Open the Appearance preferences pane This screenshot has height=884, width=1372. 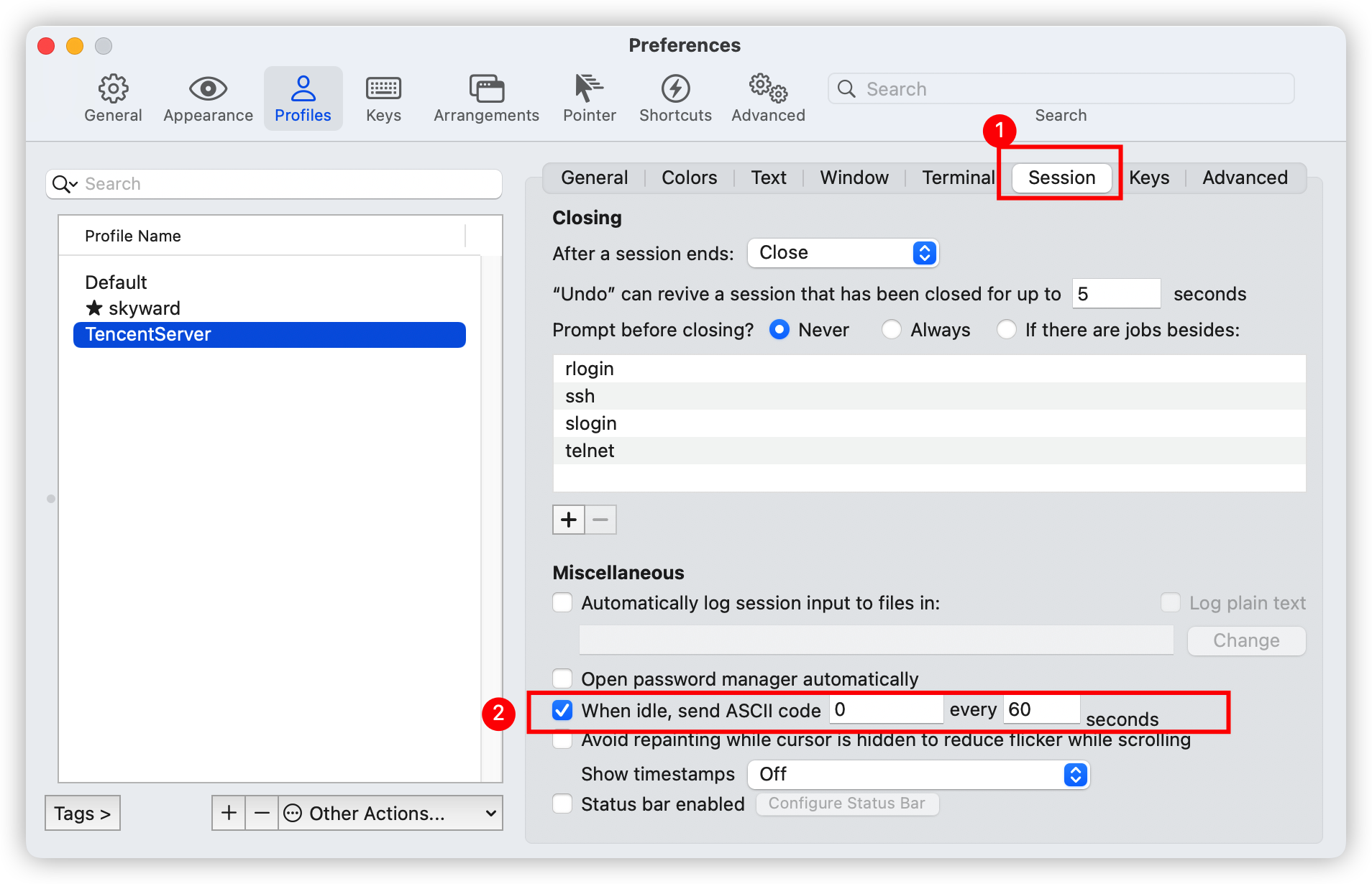click(207, 97)
